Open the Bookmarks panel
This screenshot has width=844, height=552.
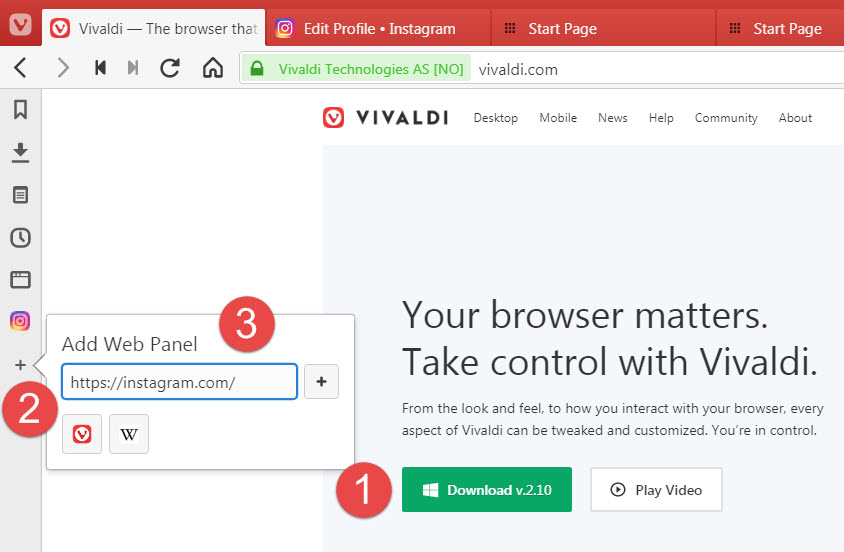[x=20, y=110]
